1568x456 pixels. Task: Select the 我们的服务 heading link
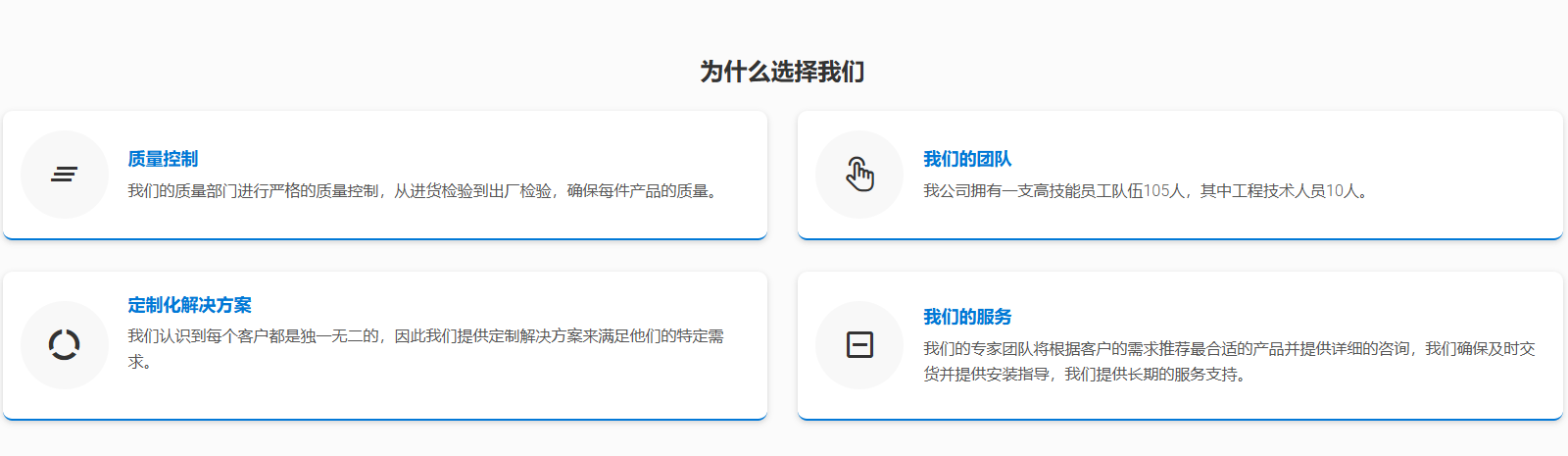[x=967, y=317]
